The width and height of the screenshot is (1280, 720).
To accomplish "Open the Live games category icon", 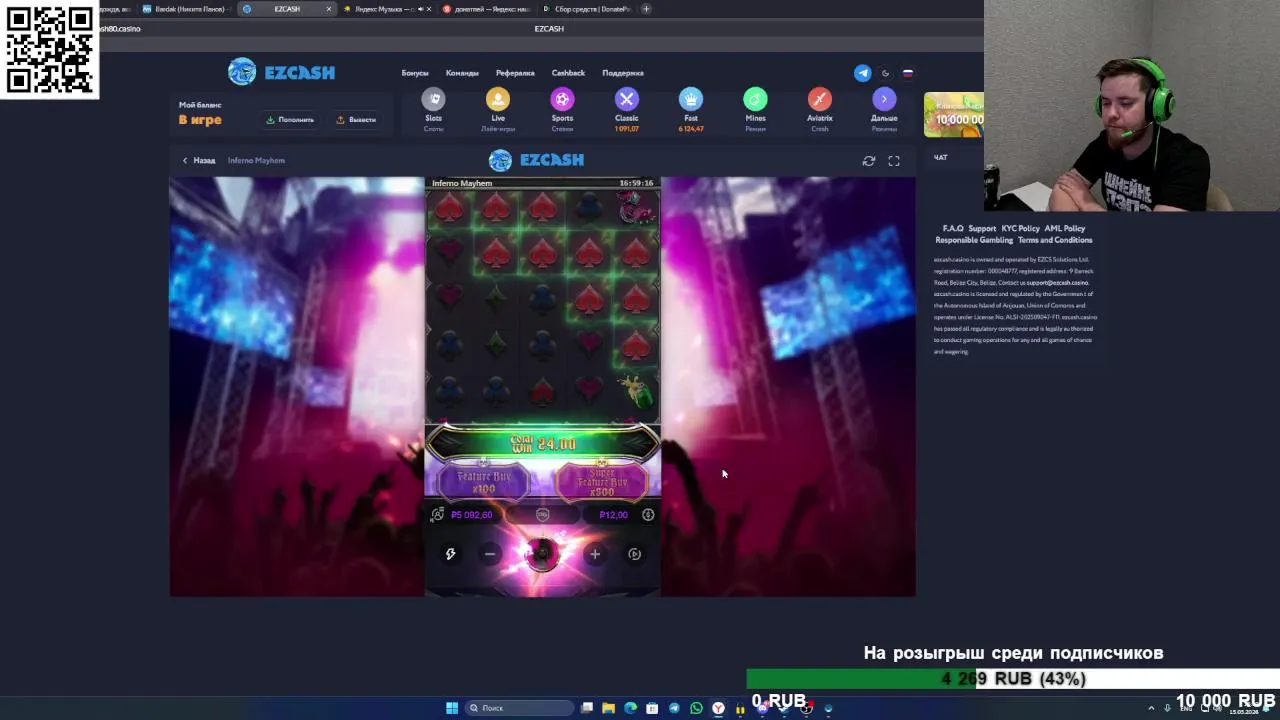I will [498, 99].
